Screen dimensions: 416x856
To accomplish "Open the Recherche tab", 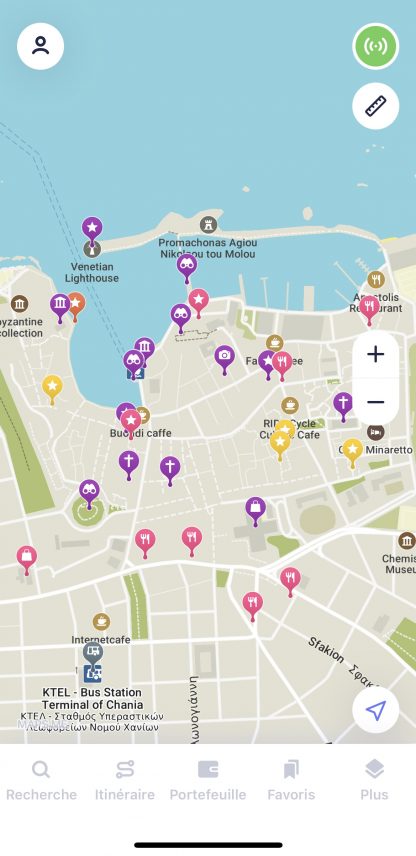I will click(x=41, y=781).
